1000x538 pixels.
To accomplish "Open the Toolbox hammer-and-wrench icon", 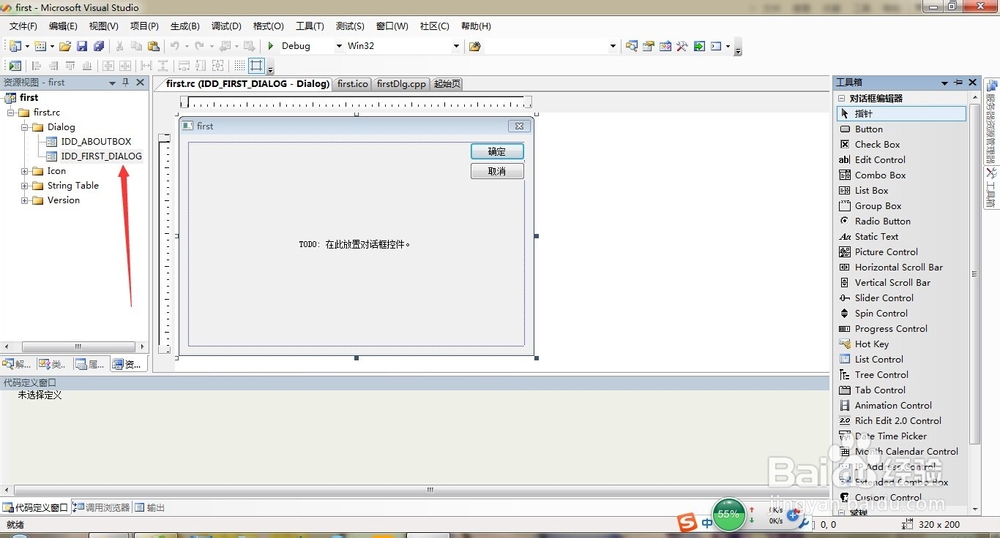I will tap(682, 46).
